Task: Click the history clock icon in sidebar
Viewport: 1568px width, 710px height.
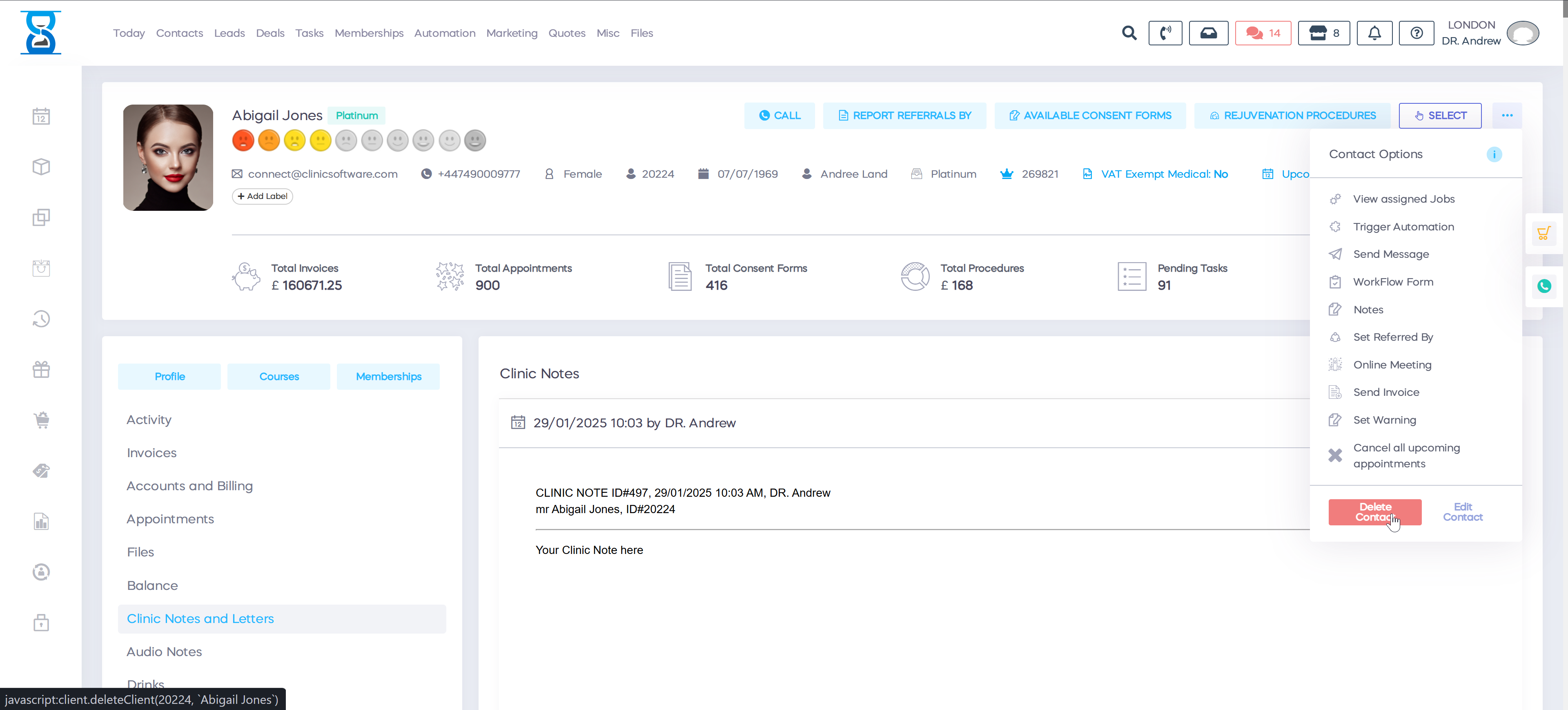Action: coord(41,319)
